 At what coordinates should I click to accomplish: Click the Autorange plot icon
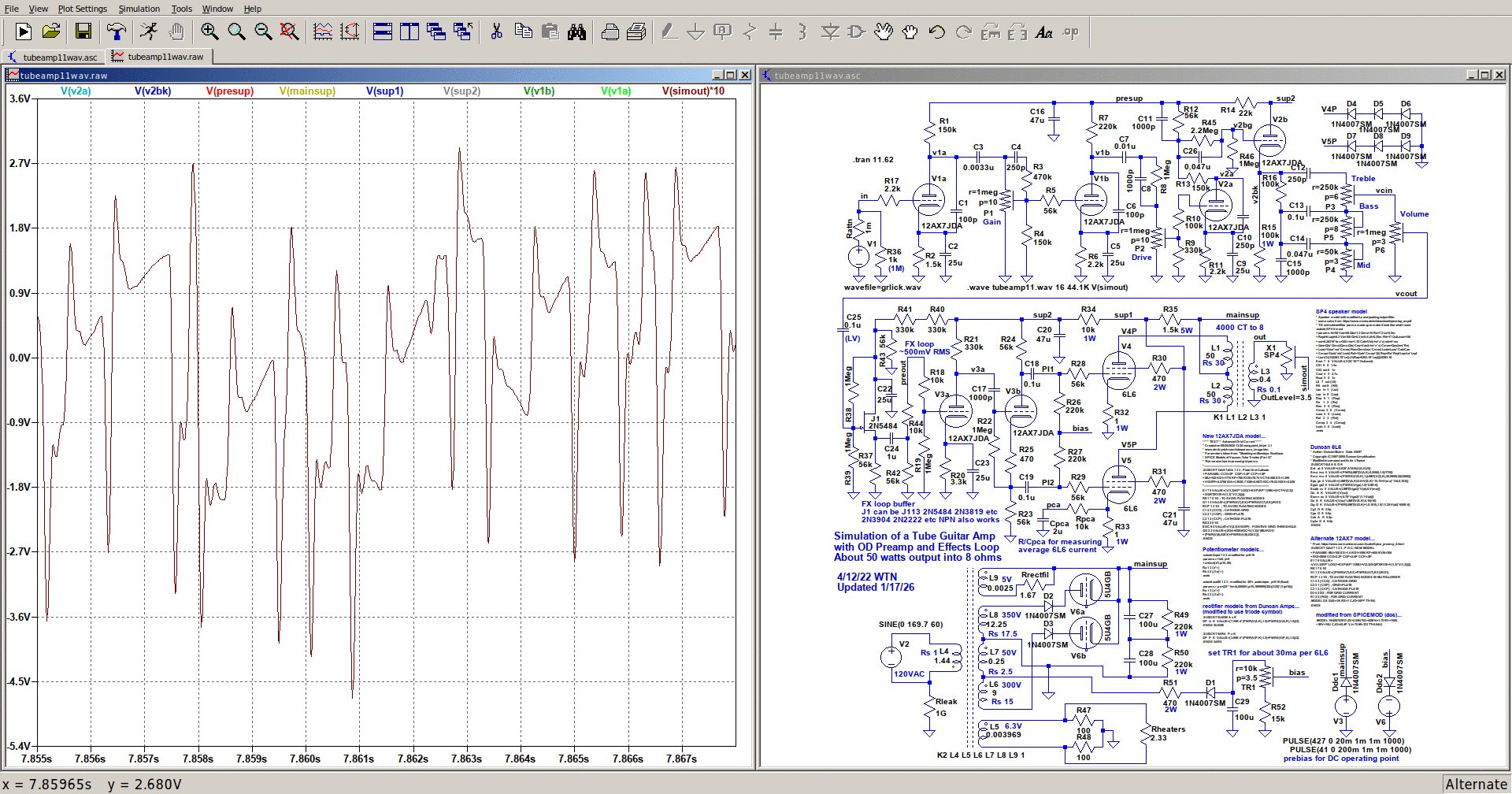click(350, 32)
